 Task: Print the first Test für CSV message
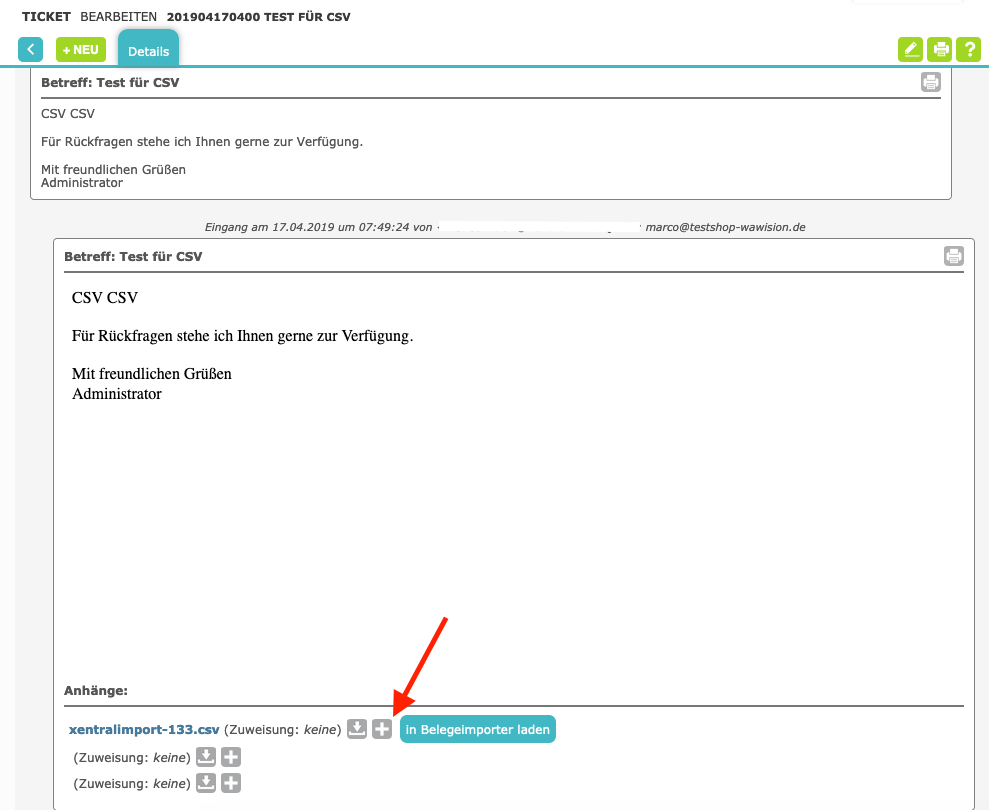tap(931, 83)
